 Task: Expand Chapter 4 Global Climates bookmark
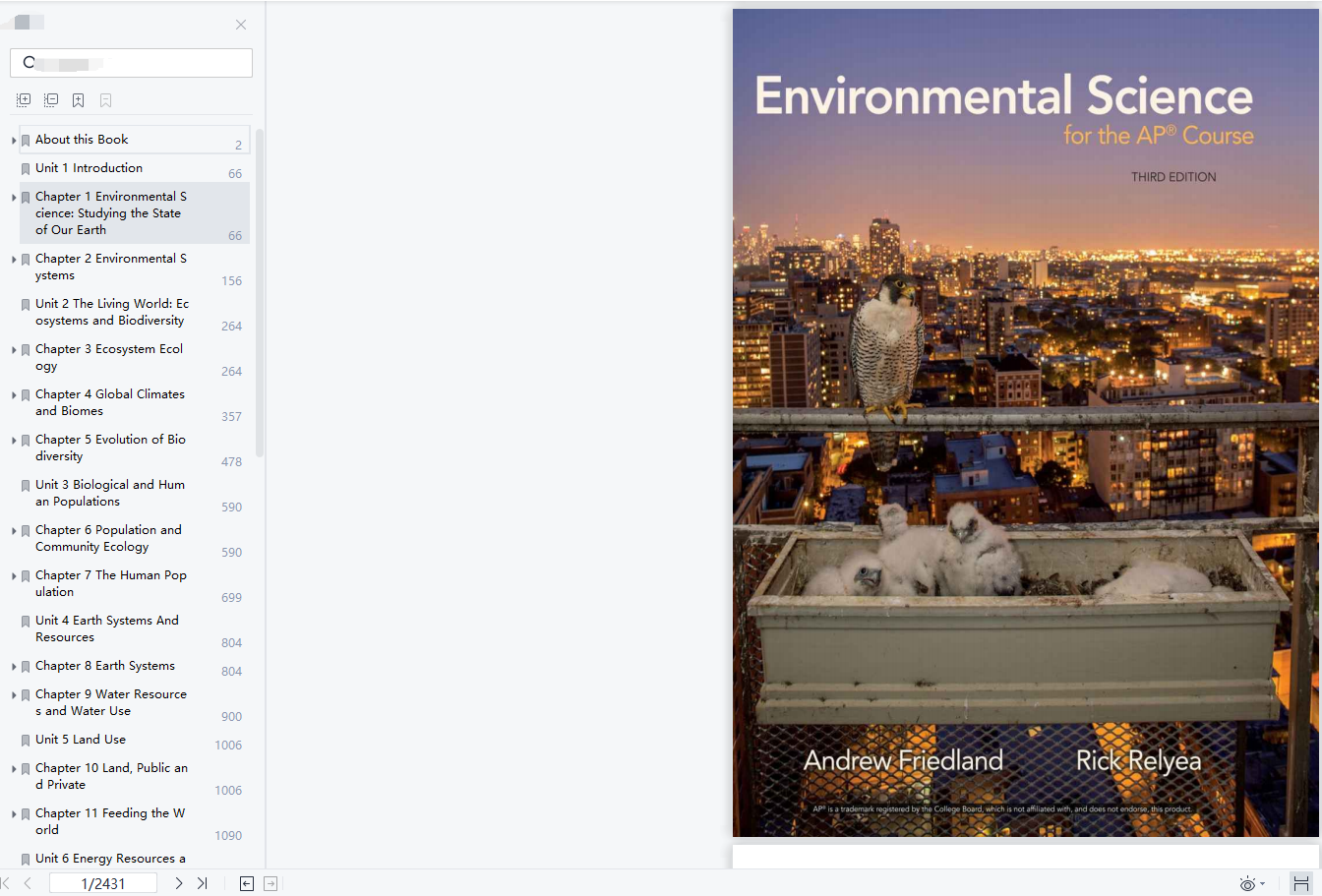14,395
